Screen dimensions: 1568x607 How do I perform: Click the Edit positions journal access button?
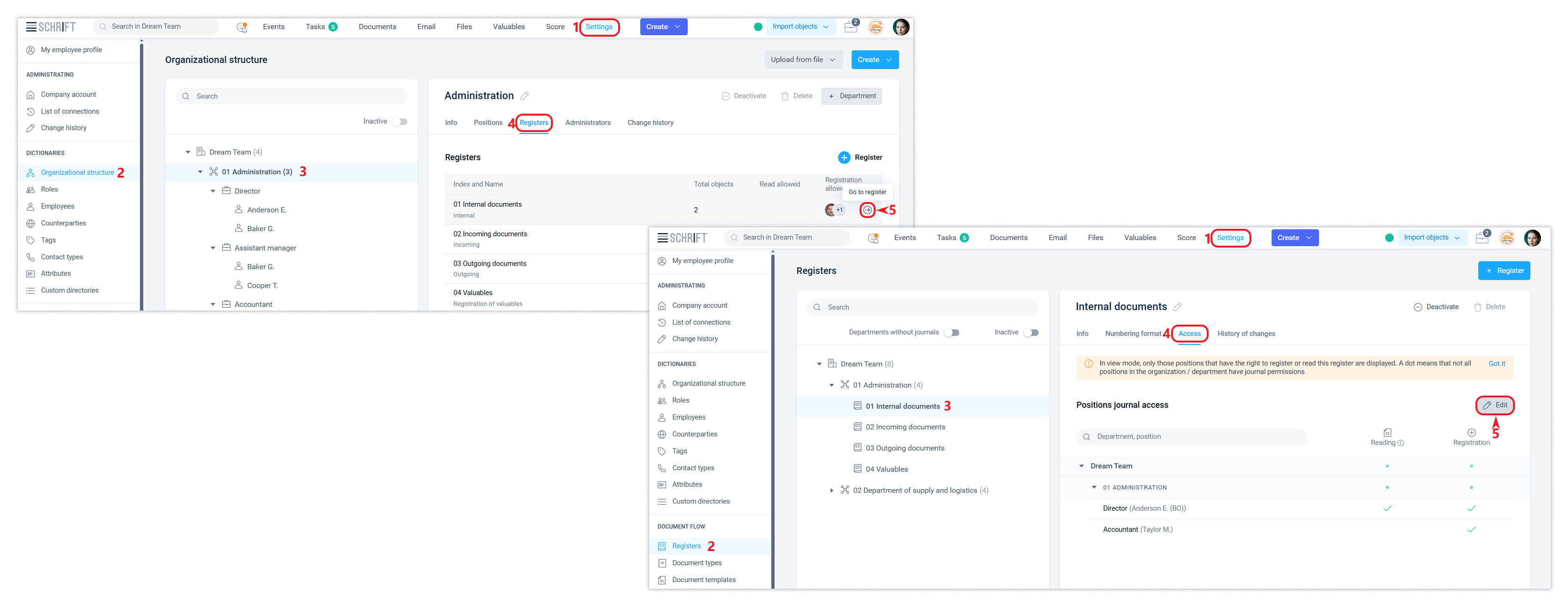click(x=1495, y=405)
